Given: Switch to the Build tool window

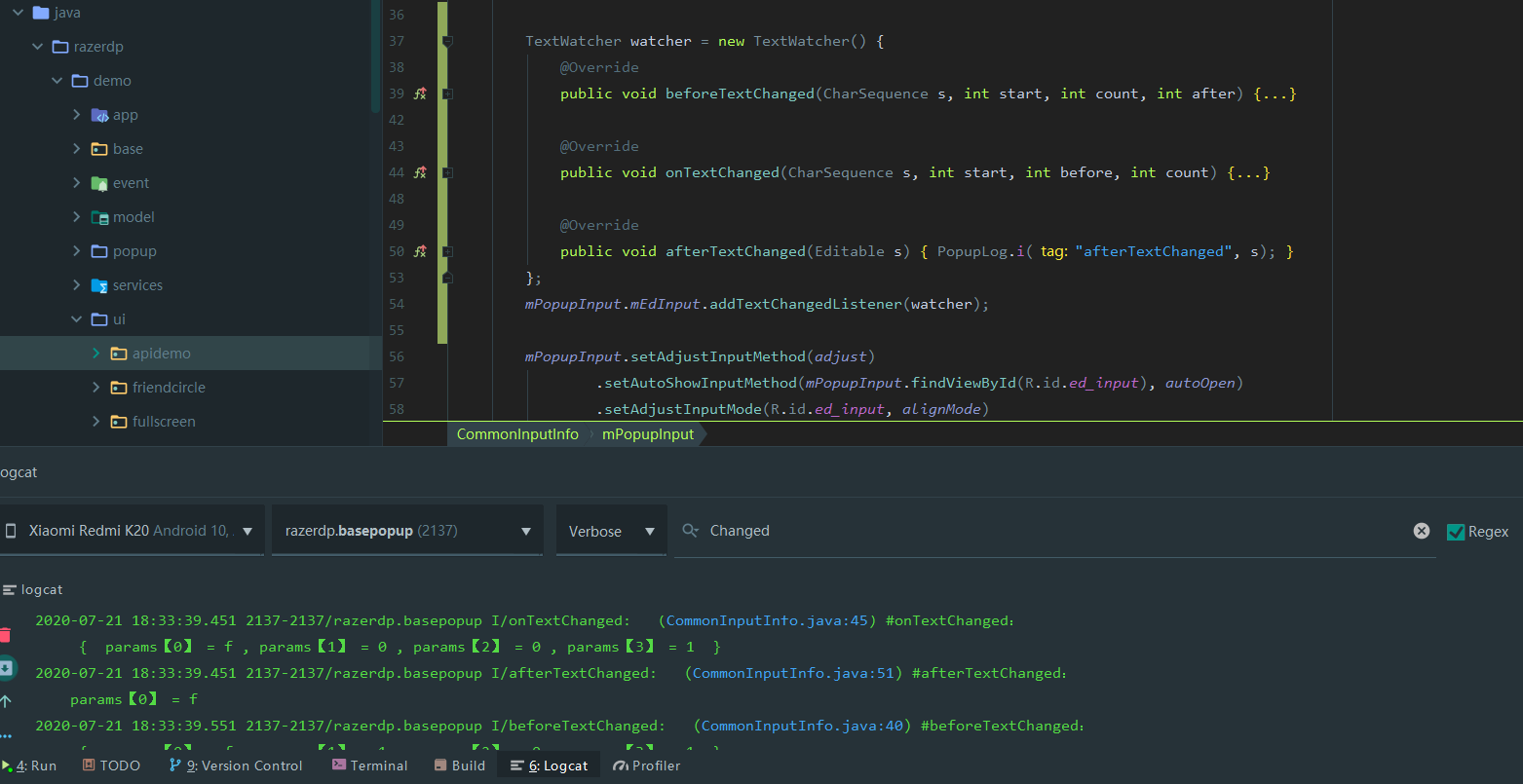Looking at the screenshot, I should 459,765.
